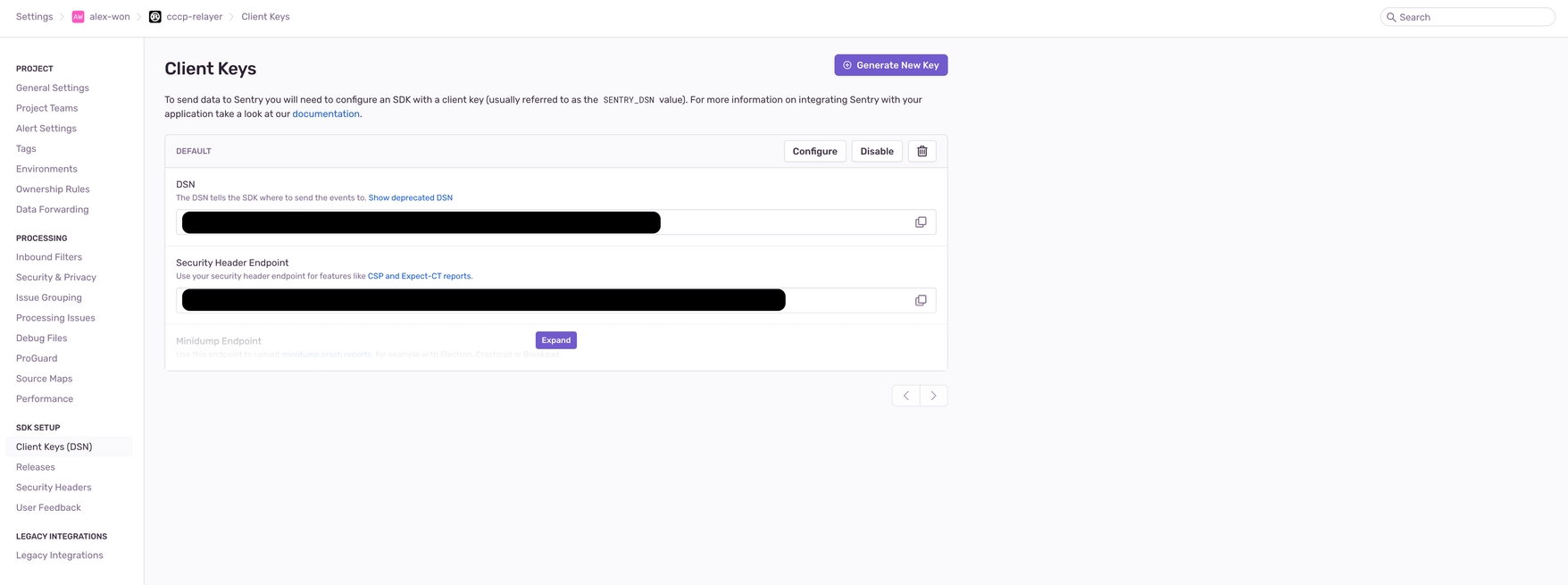This screenshot has height=585, width=1568.
Task: Navigate to Settings in the breadcrumb
Action: 35,17
